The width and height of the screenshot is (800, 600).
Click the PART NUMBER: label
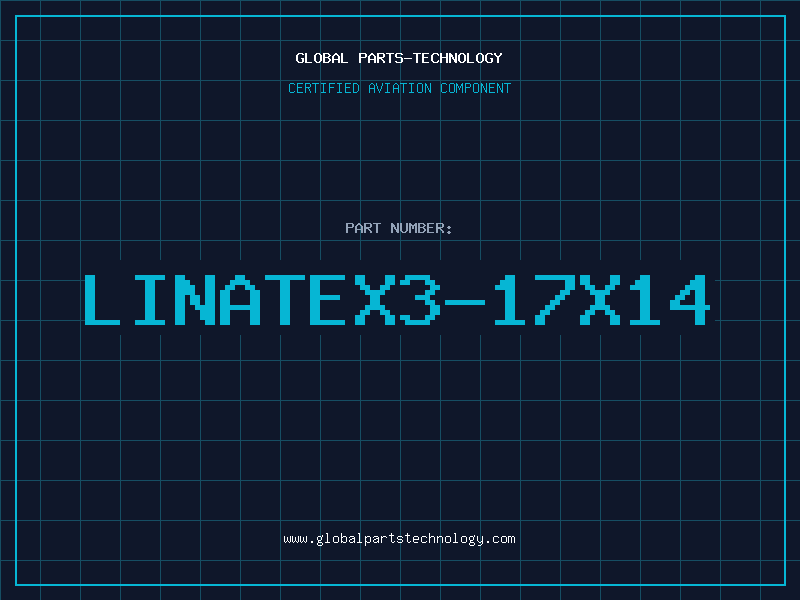tap(398, 228)
